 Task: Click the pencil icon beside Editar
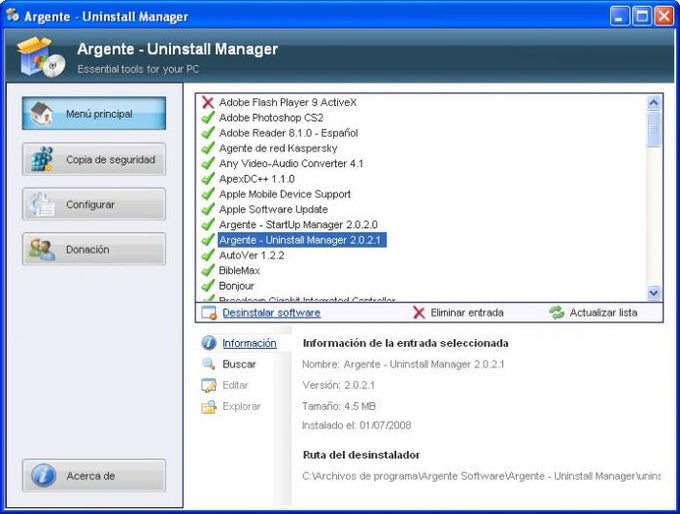point(209,385)
